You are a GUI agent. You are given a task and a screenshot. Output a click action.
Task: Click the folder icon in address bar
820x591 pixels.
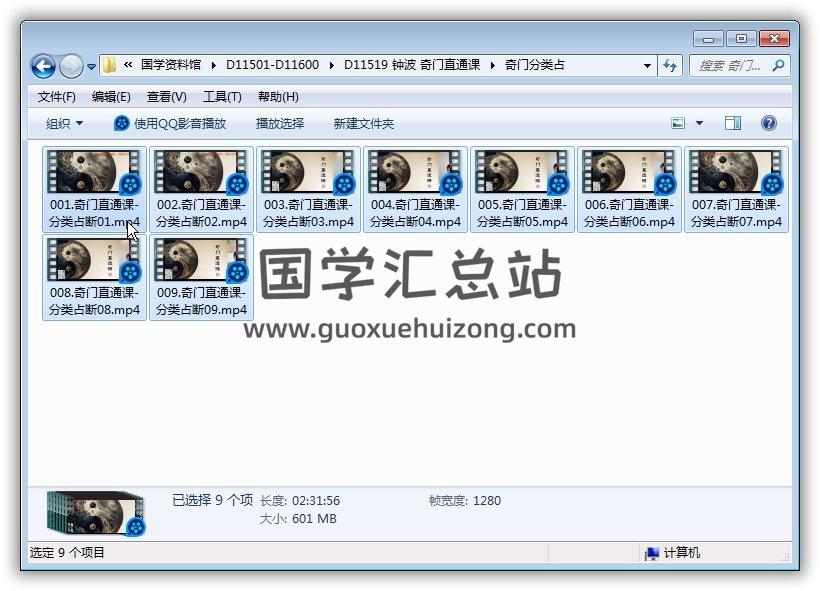[109, 65]
